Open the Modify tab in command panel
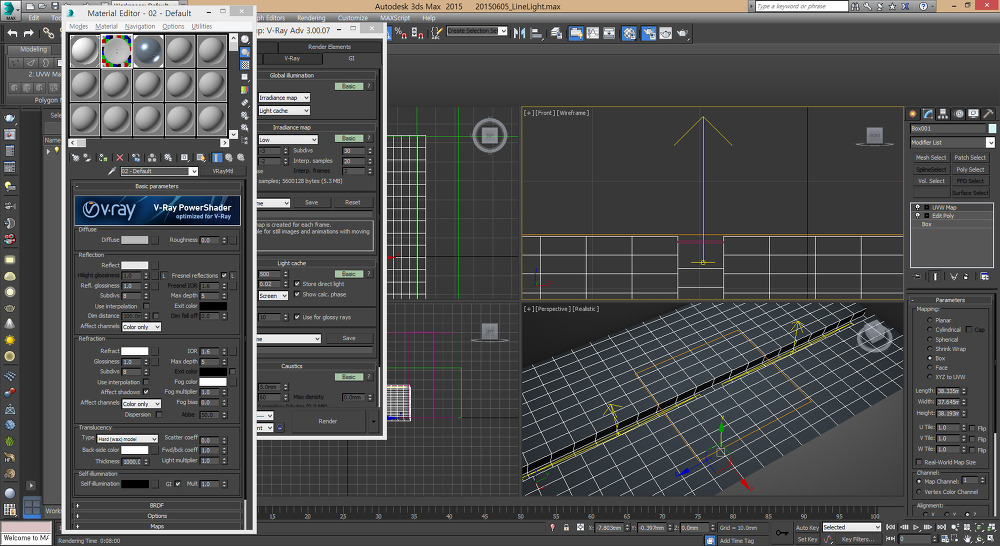The height and width of the screenshot is (546, 1000). 930,112
